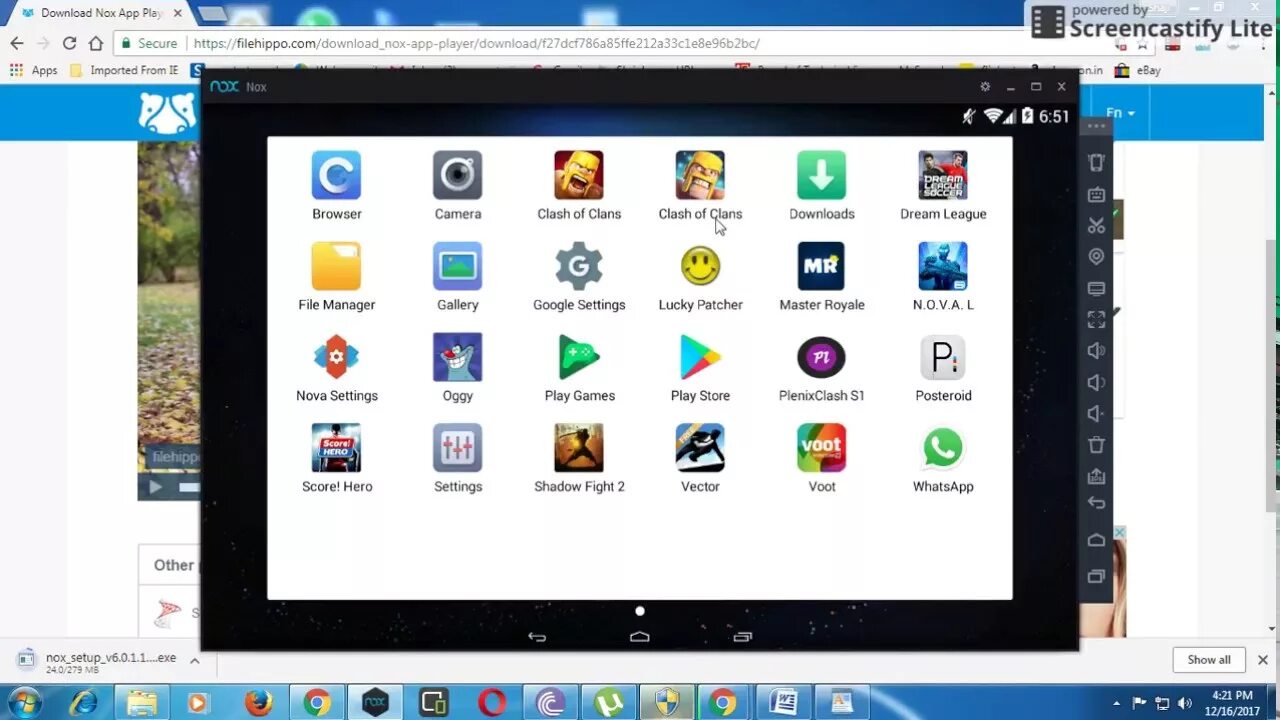Click the Nox shake device icon

click(1096, 163)
